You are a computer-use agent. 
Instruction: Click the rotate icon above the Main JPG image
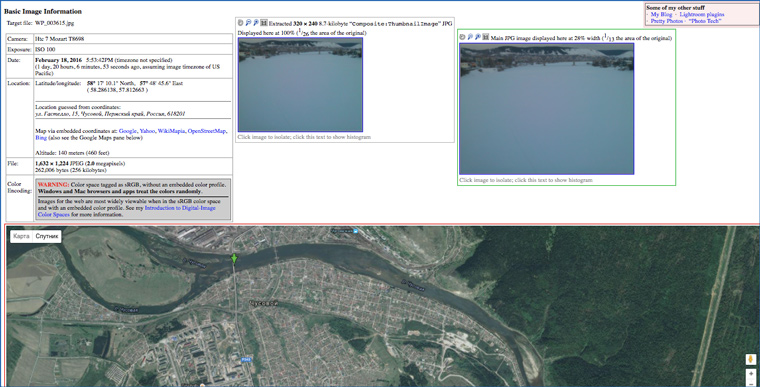[462, 37]
